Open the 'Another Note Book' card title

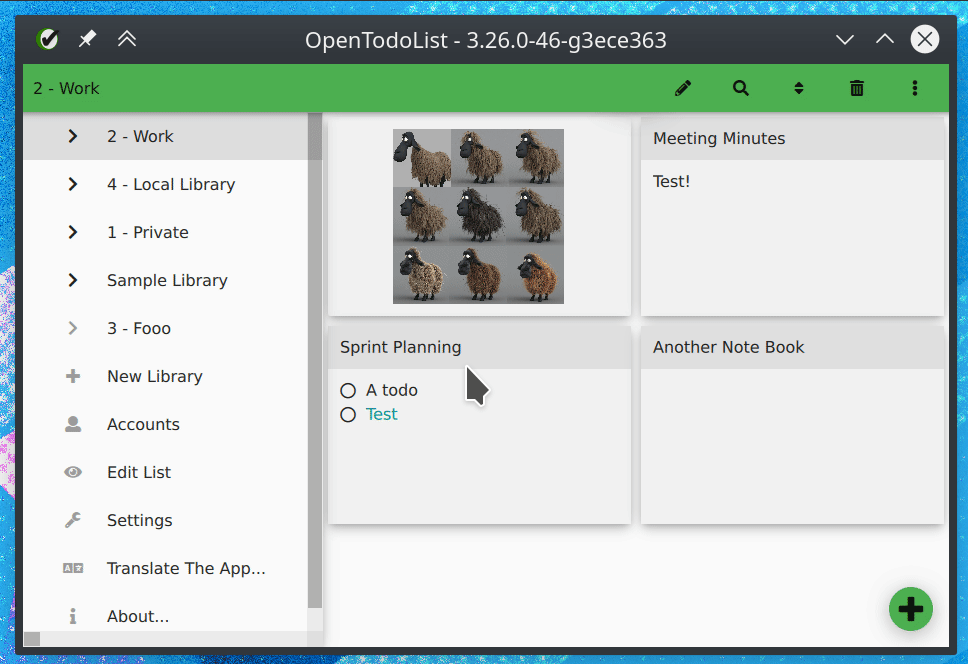coord(728,347)
